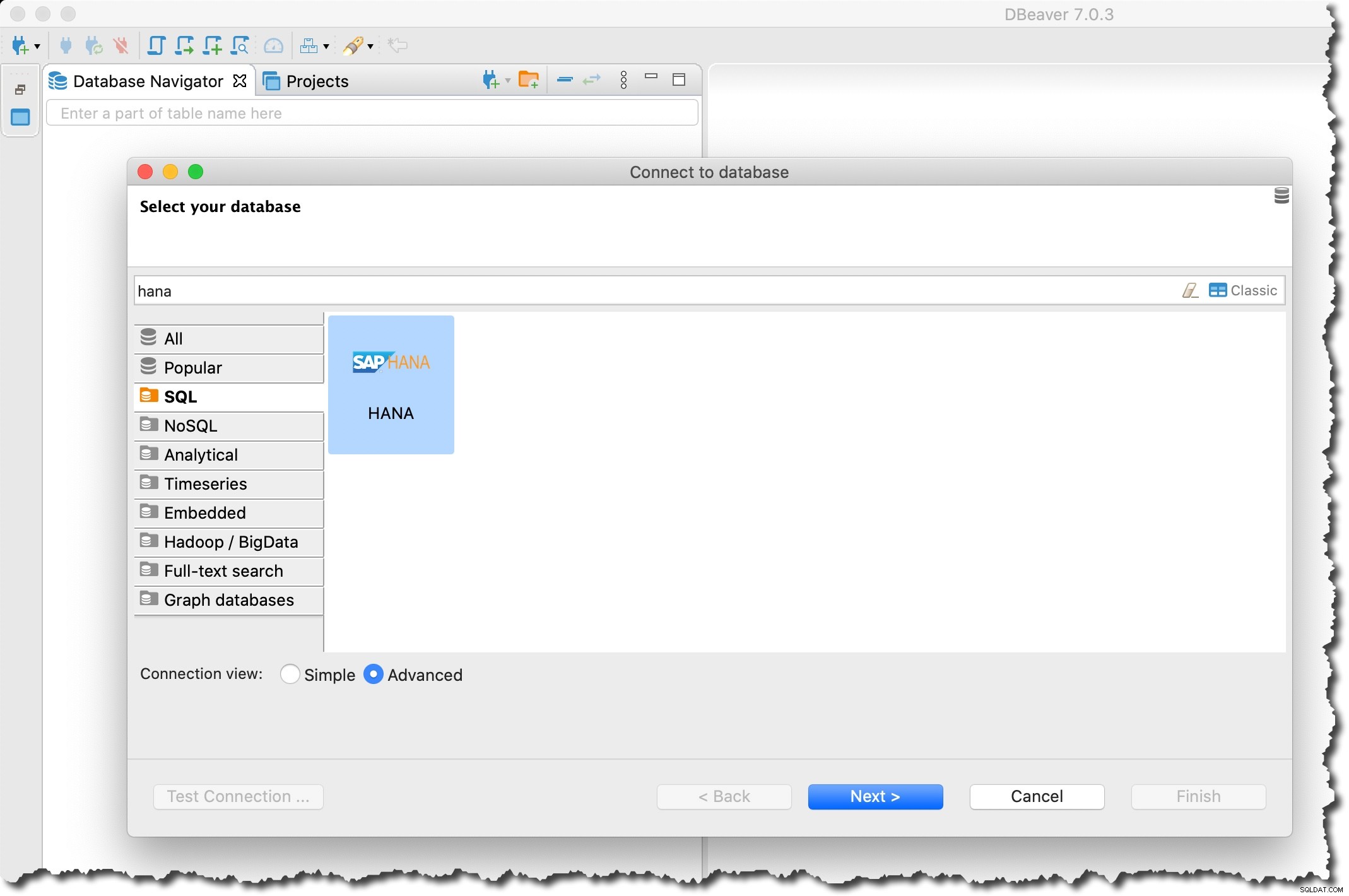Select the SQL category

click(229, 397)
